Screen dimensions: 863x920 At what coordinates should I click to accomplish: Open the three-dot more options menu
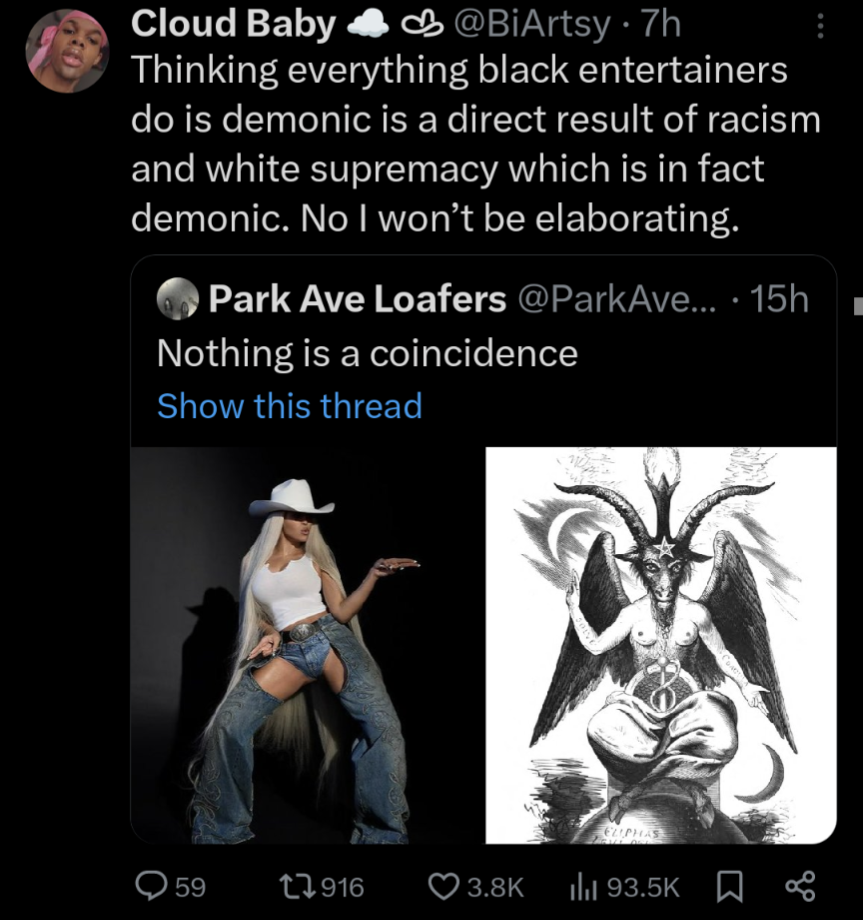821,26
